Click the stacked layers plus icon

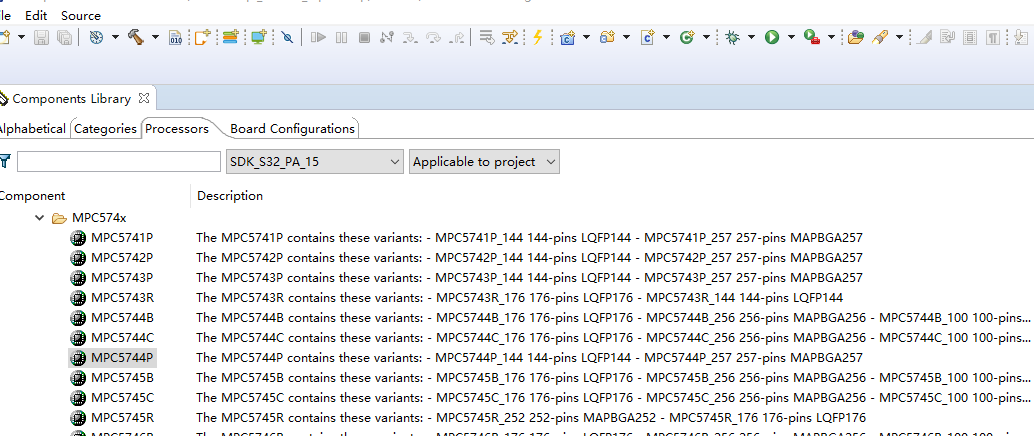coord(230,37)
